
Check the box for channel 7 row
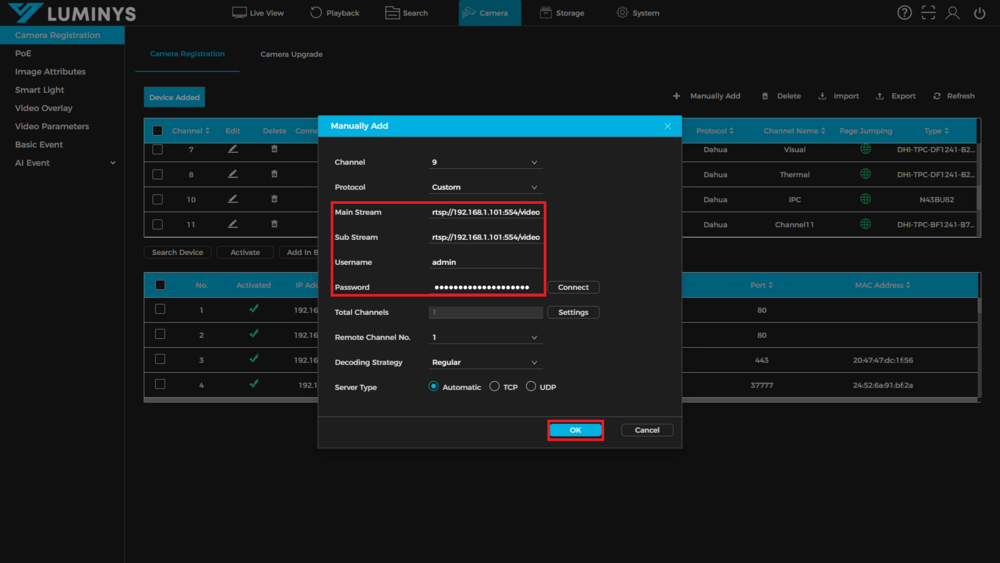tap(158, 149)
